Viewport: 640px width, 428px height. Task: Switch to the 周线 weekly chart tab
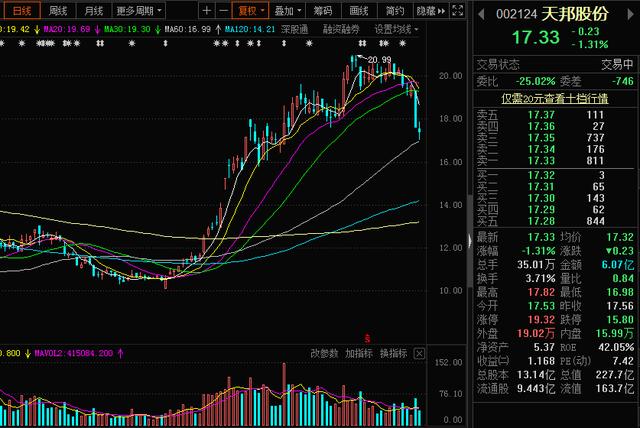point(58,10)
